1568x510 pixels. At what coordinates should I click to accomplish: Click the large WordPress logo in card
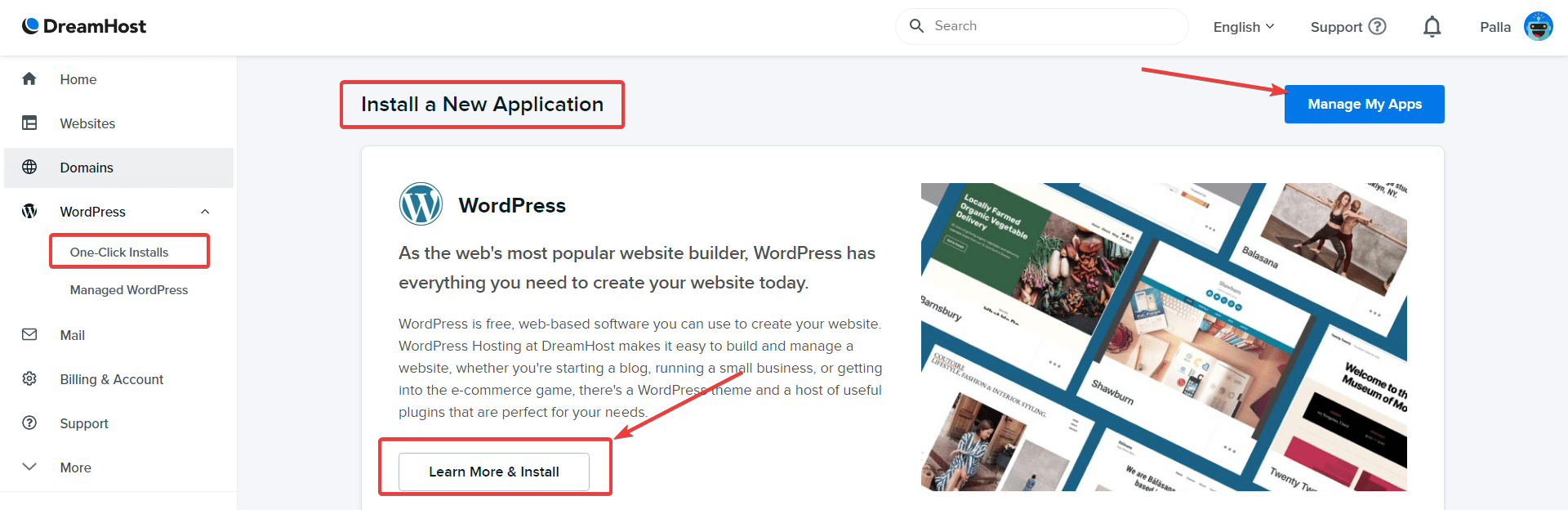click(421, 204)
